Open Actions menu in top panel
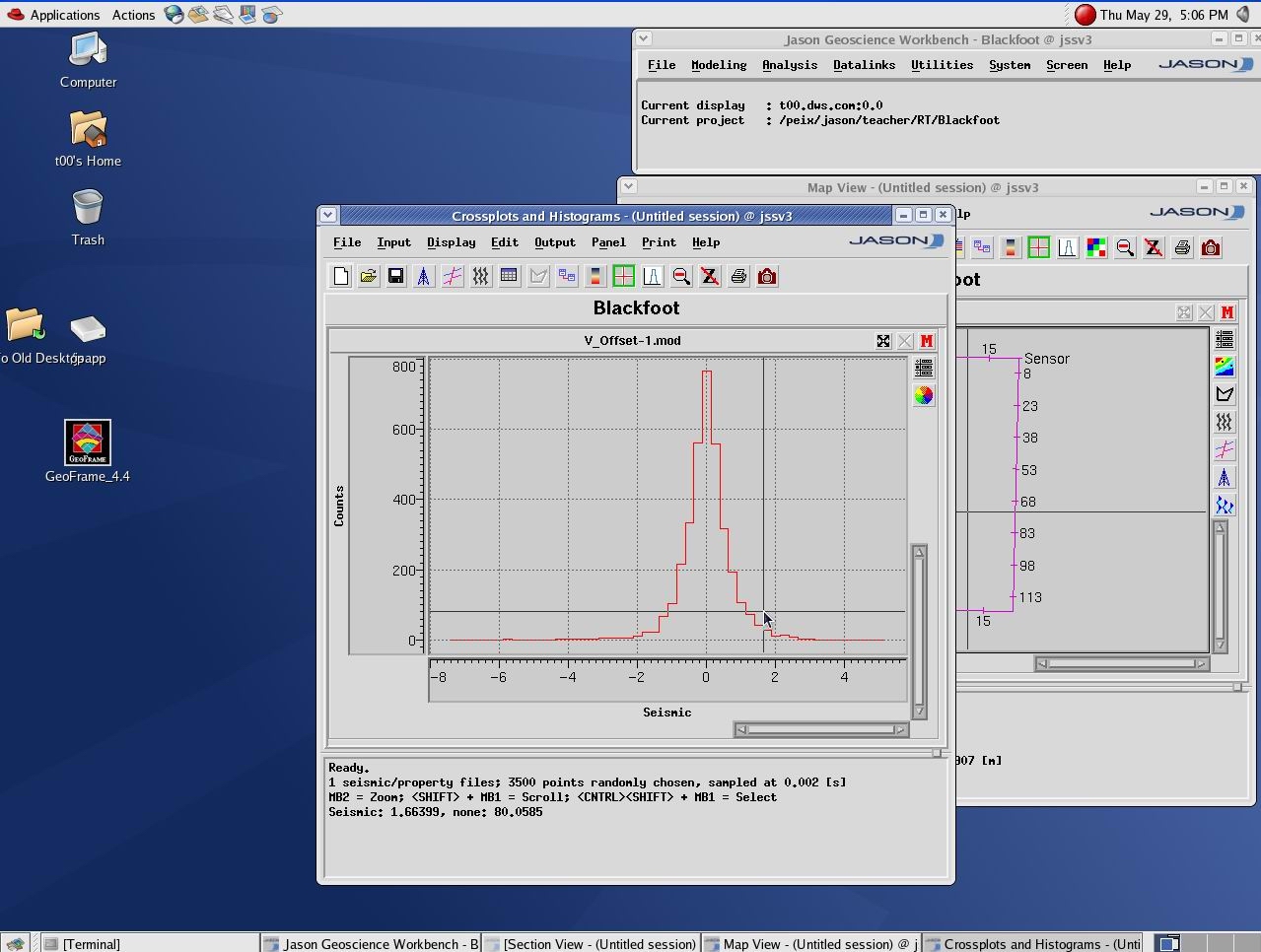Viewport: 1261px width, 952px height. coord(133,15)
